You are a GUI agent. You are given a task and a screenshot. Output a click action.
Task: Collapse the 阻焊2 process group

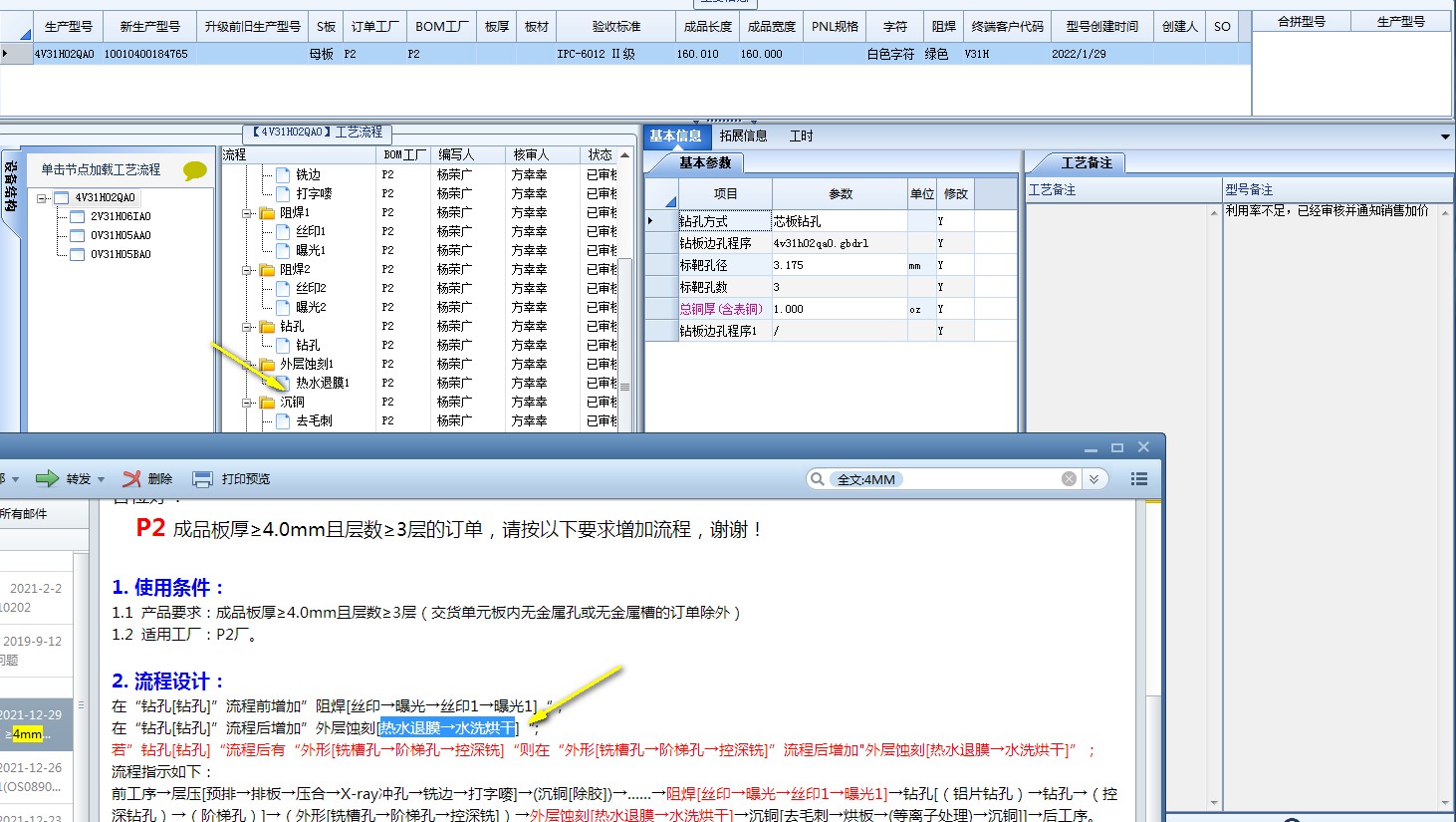[x=247, y=270]
